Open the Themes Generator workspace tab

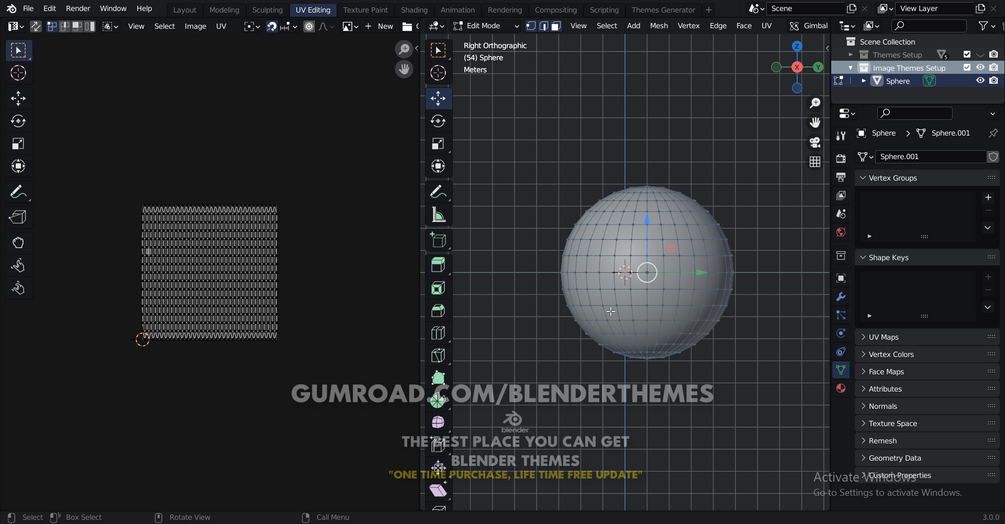click(663, 10)
